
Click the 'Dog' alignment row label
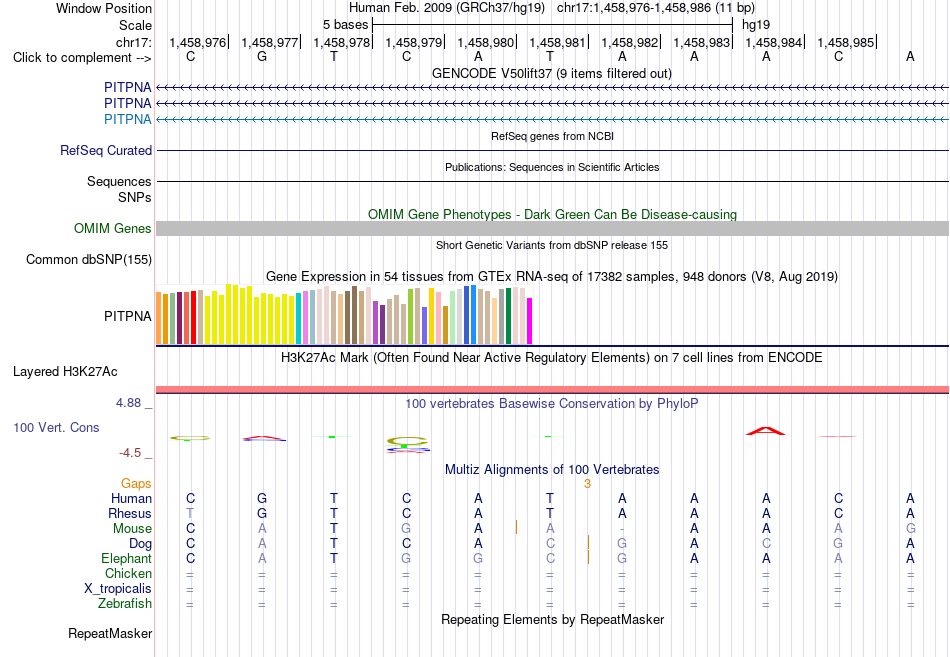[140, 544]
